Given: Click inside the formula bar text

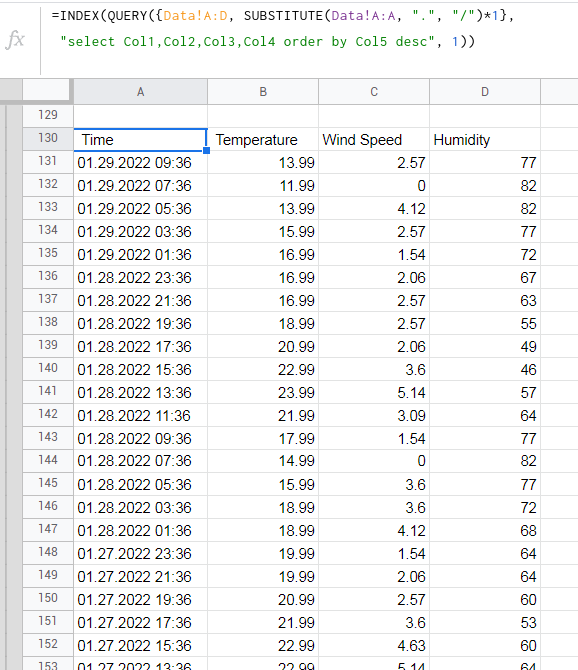Looking at the screenshot, I should click(282, 29).
